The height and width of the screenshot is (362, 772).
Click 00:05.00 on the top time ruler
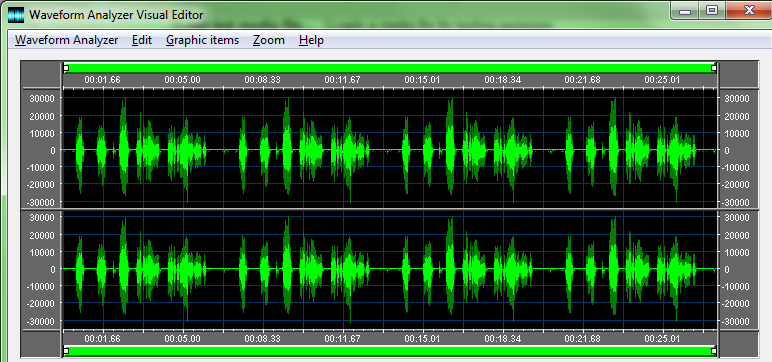pos(182,79)
